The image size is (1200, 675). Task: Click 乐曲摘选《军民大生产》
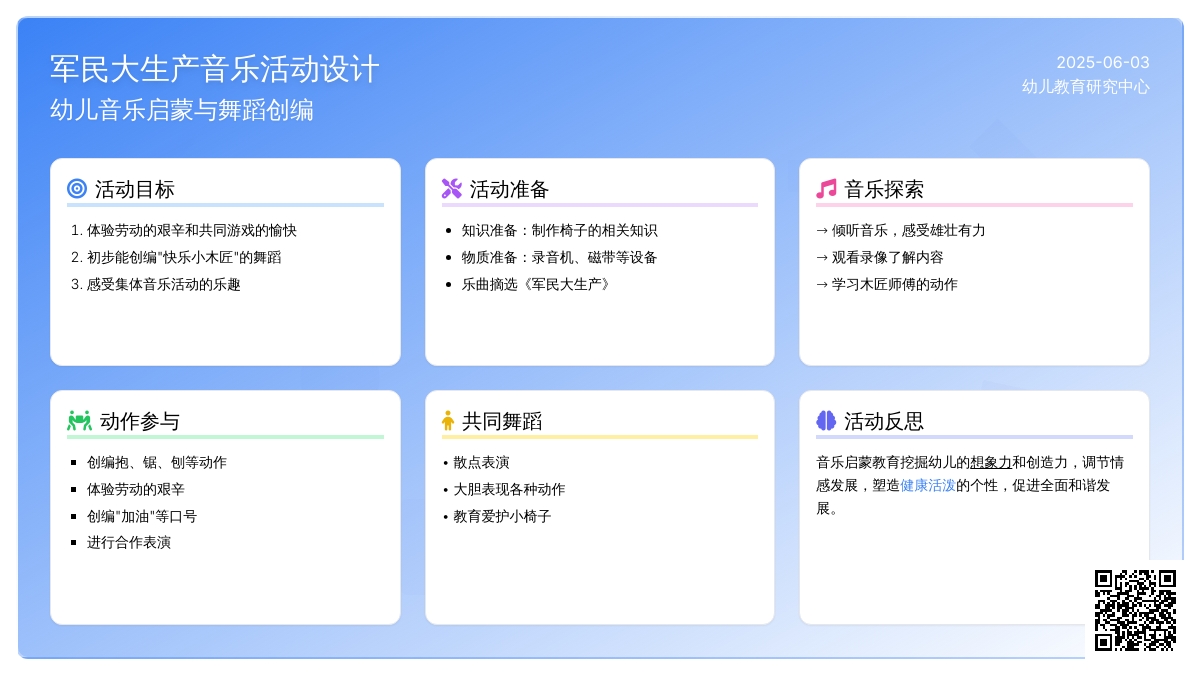click(538, 284)
